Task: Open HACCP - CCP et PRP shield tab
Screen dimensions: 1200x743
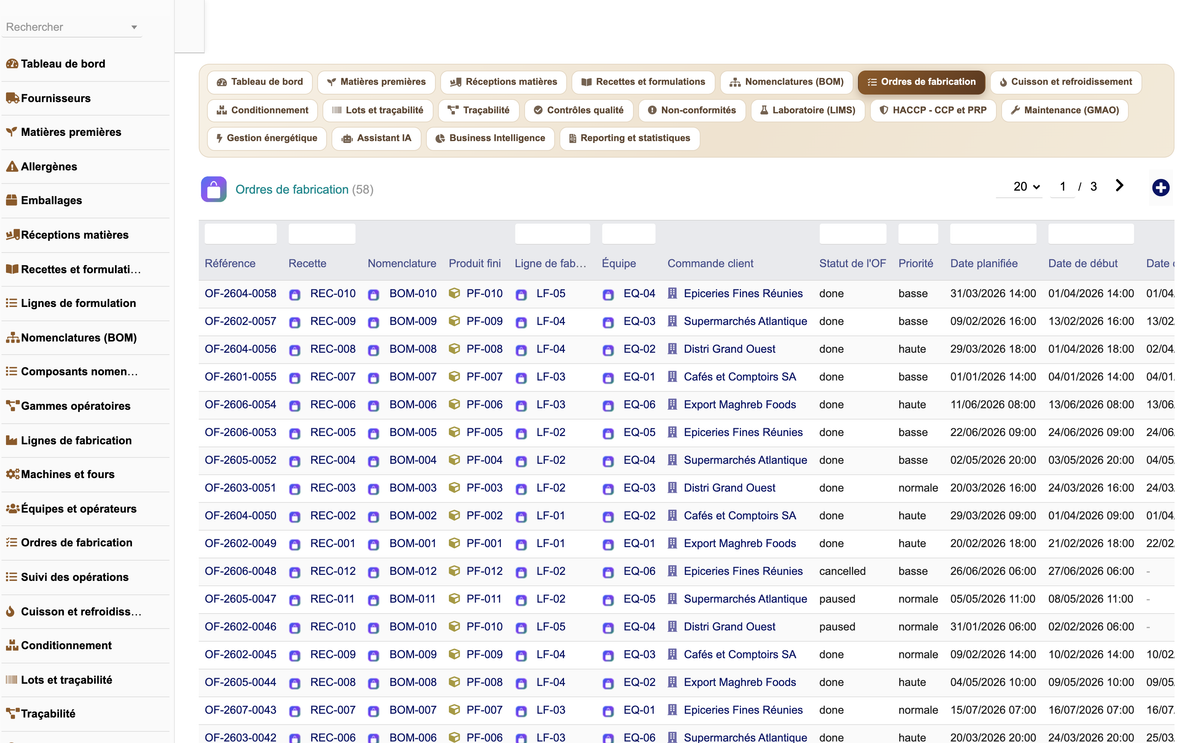Action: [x=932, y=110]
